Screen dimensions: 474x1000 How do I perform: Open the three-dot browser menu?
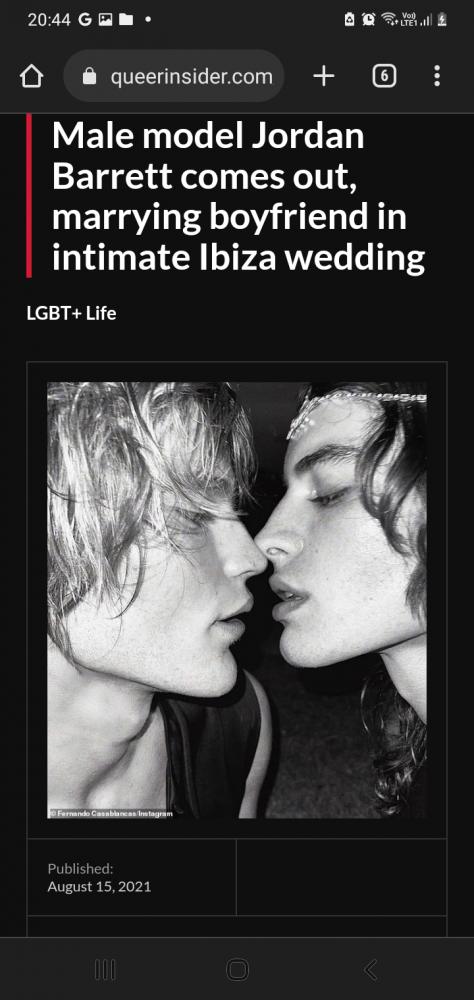click(x=436, y=76)
